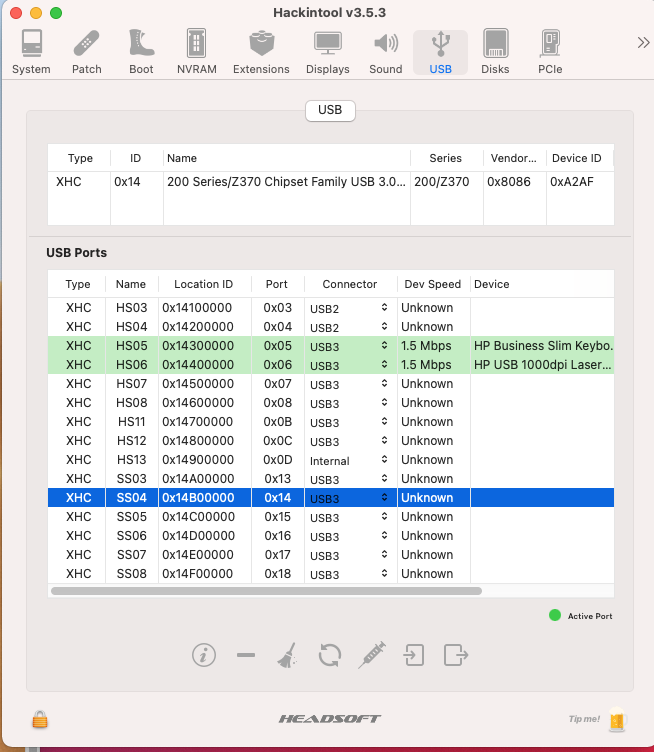This screenshot has height=752, width=654.
Task: Click the syringe inject icon
Action: (372, 655)
